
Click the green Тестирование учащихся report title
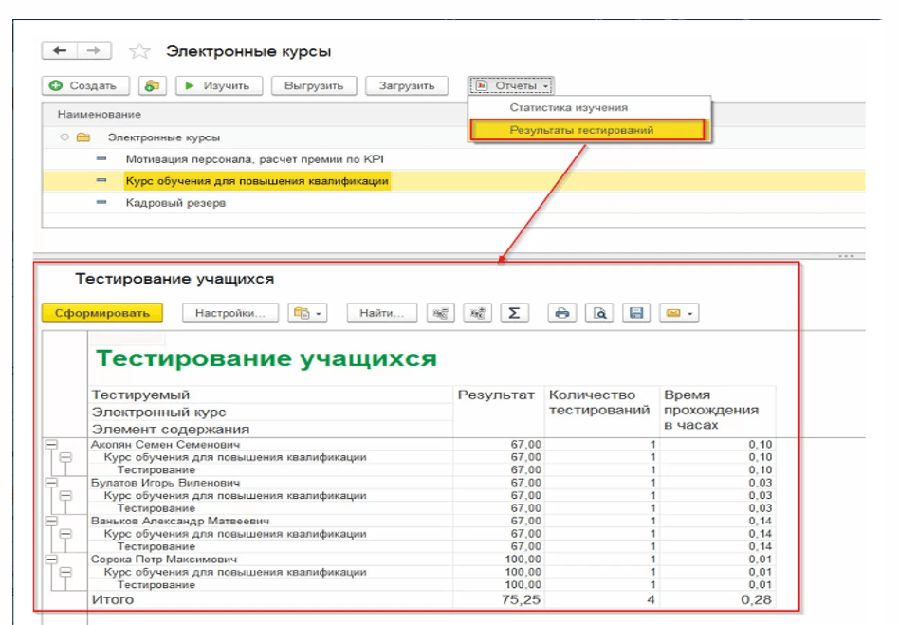(x=266, y=358)
